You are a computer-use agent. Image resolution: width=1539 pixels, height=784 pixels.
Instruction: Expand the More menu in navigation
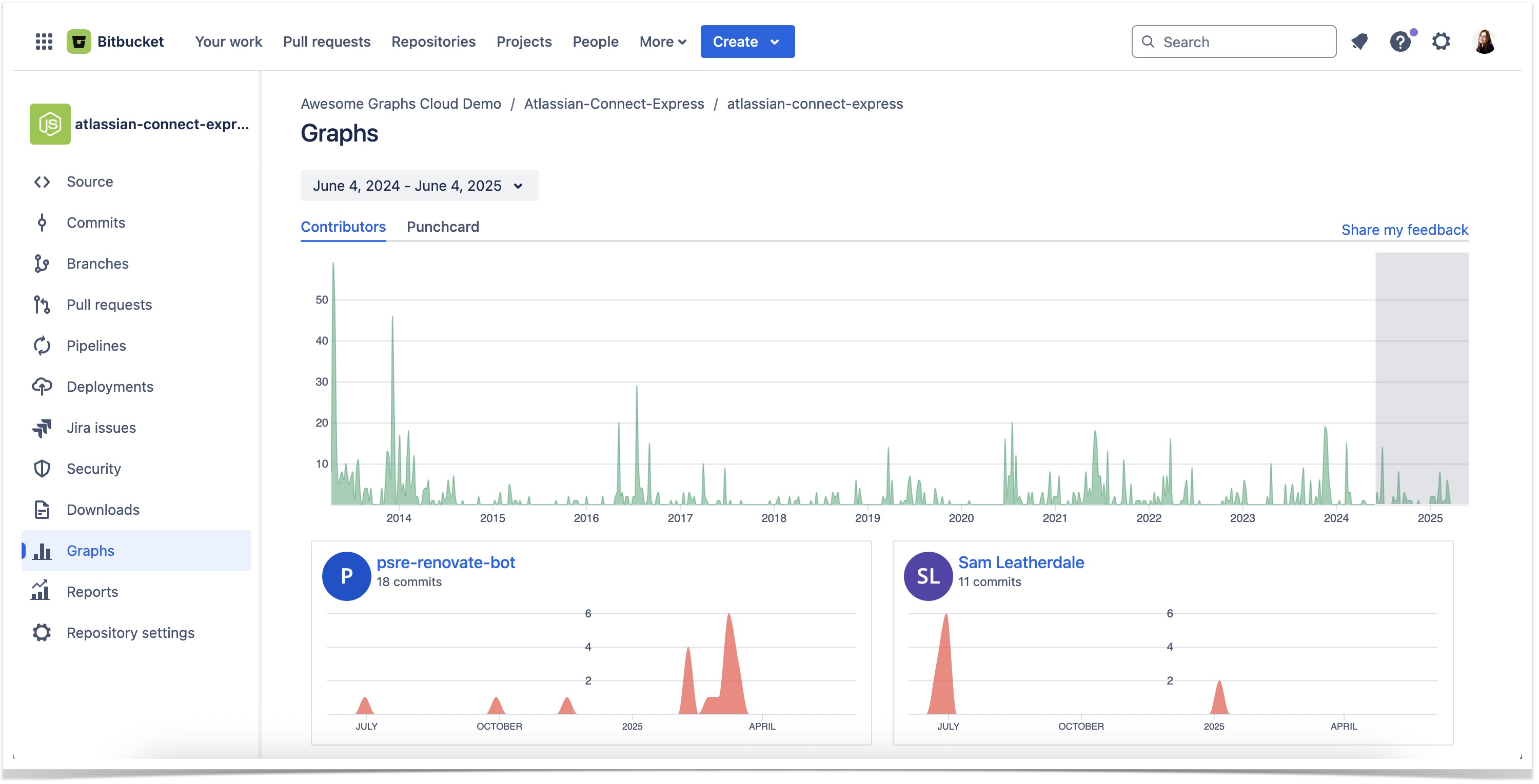[x=663, y=42]
